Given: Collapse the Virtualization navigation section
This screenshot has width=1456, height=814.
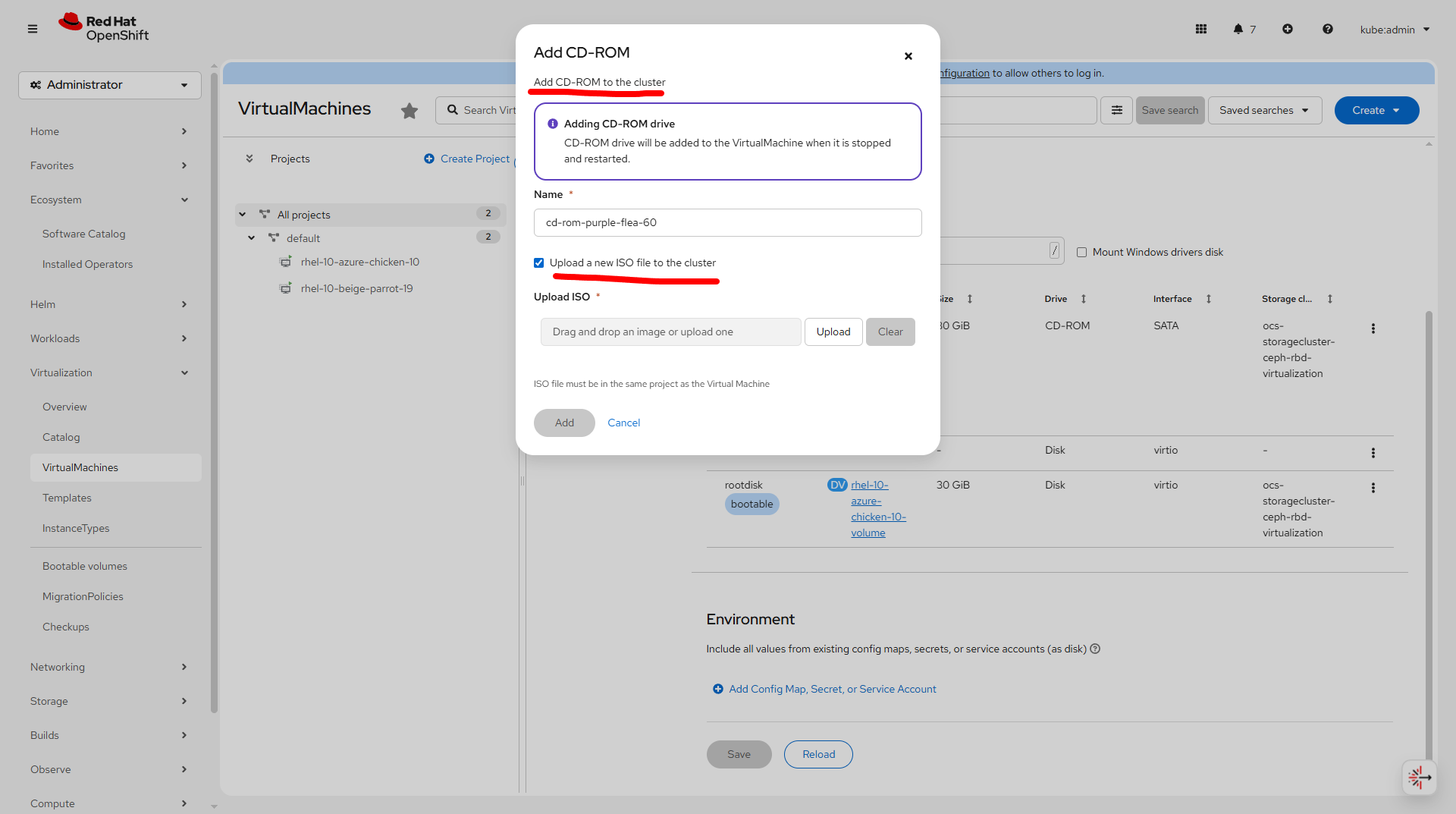Looking at the screenshot, I should point(110,372).
